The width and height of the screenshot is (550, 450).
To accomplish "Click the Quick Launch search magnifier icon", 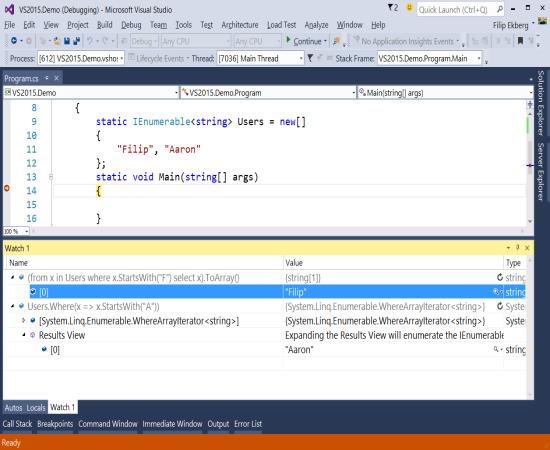I will point(500,9).
